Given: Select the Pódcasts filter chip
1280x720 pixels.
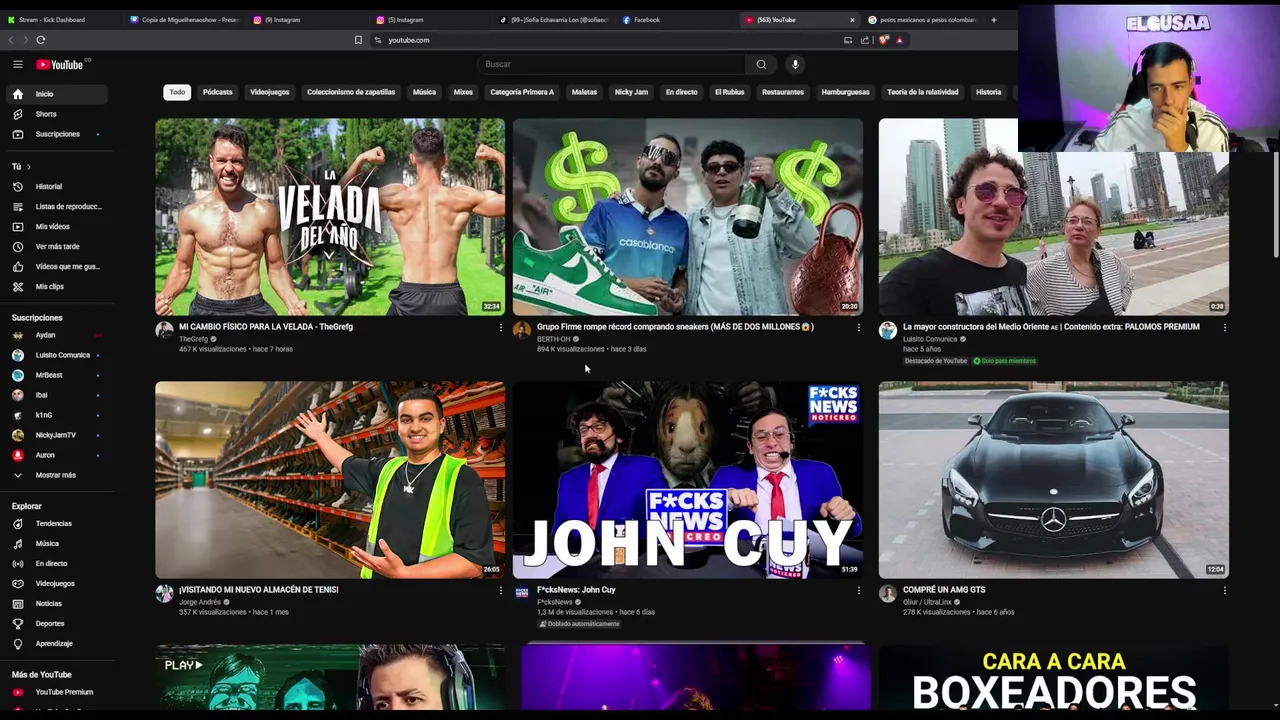Looking at the screenshot, I should [x=217, y=92].
